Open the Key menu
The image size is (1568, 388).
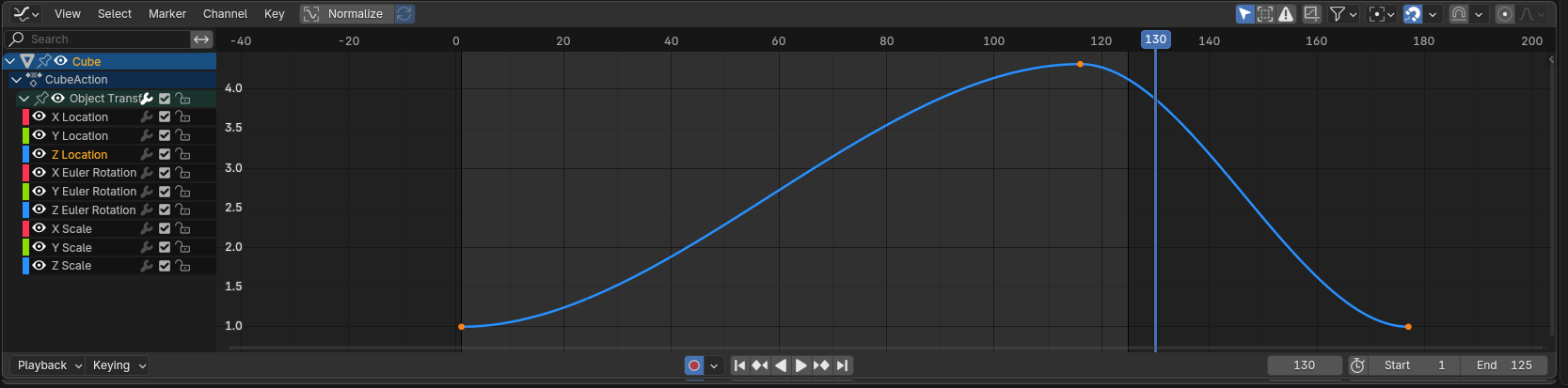(275, 14)
